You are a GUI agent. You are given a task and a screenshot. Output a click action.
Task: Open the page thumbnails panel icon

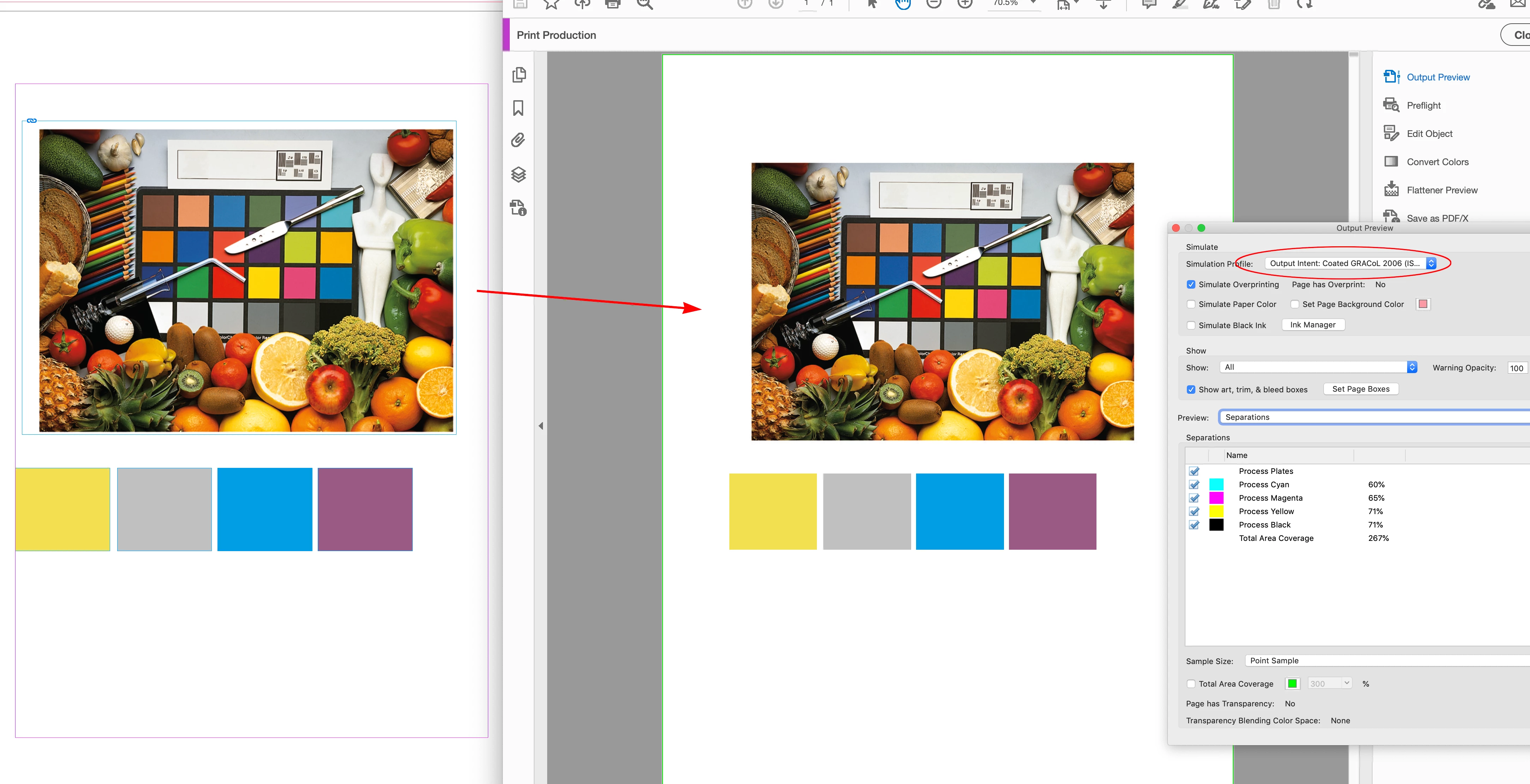pos(519,75)
